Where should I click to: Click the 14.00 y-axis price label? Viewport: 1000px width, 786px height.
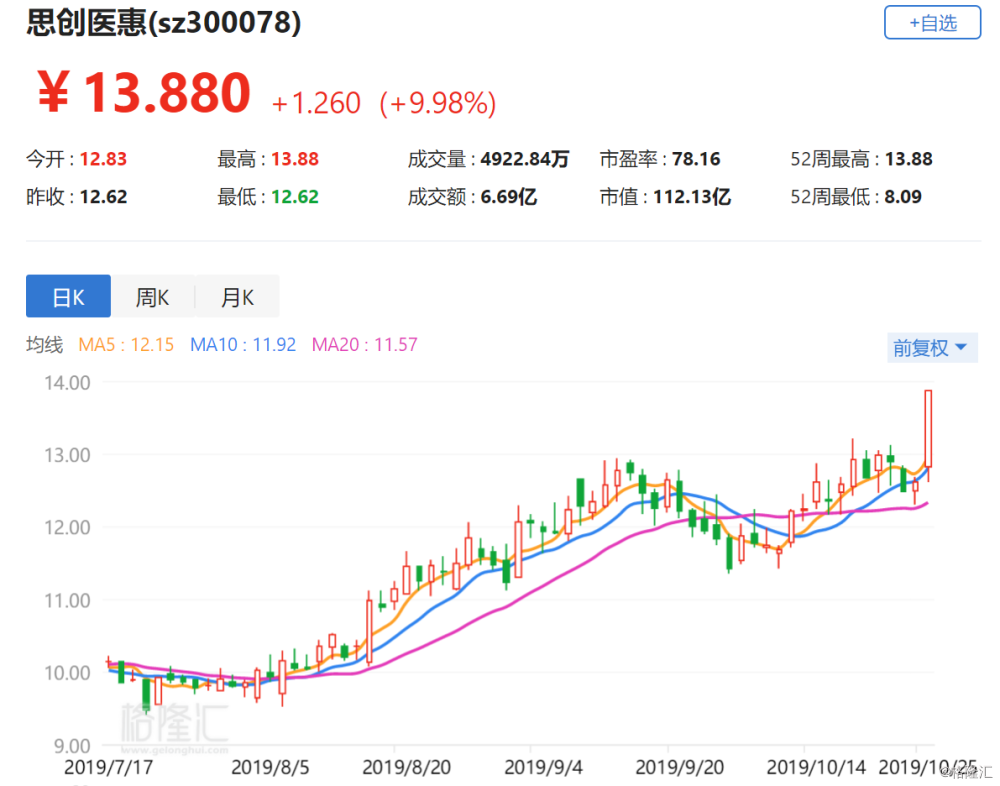(x=67, y=383)
